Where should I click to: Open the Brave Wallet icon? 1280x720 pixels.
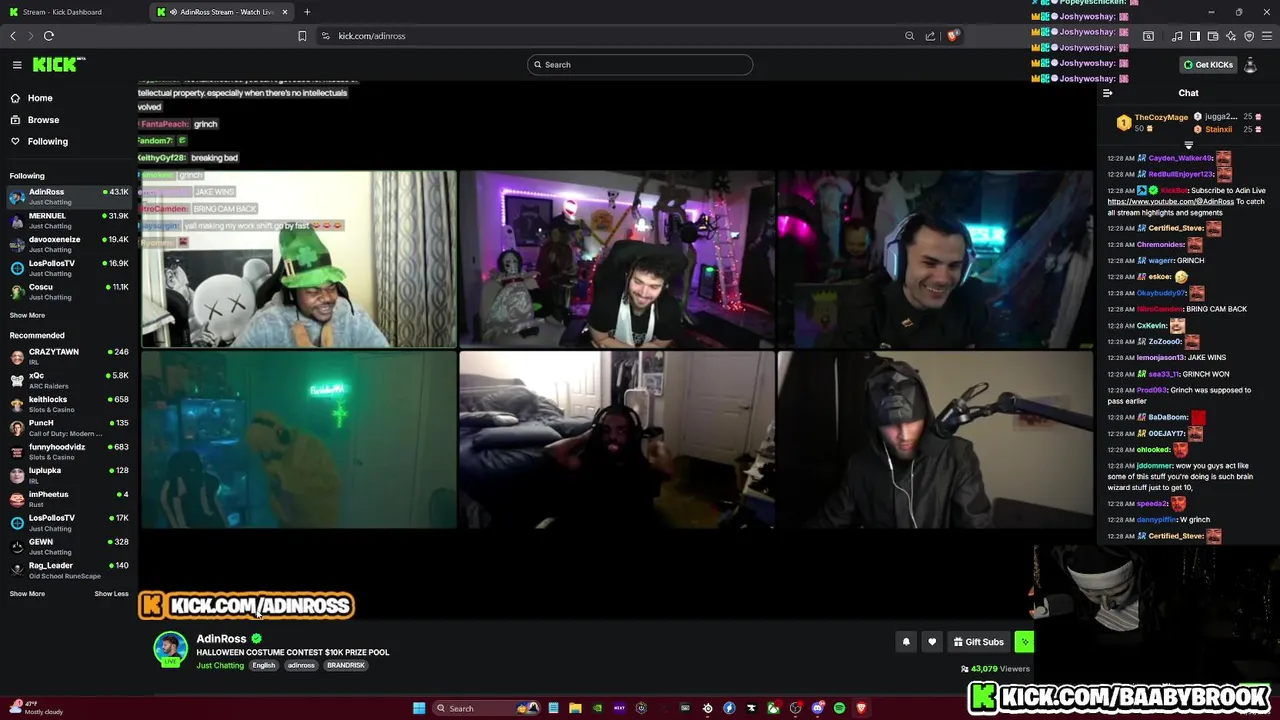pos(1213,36)
